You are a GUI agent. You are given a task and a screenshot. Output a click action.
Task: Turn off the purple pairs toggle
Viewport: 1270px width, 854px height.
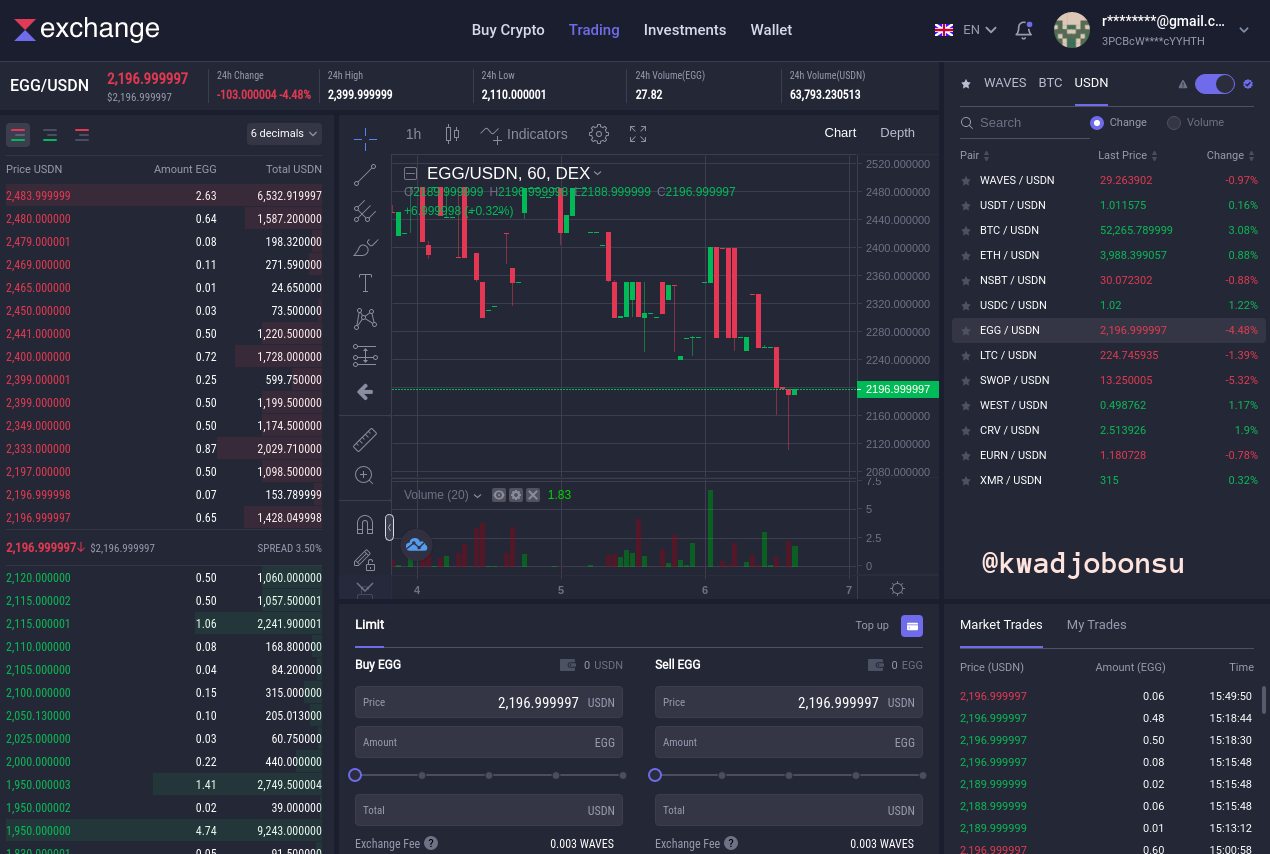(1215, 84)
